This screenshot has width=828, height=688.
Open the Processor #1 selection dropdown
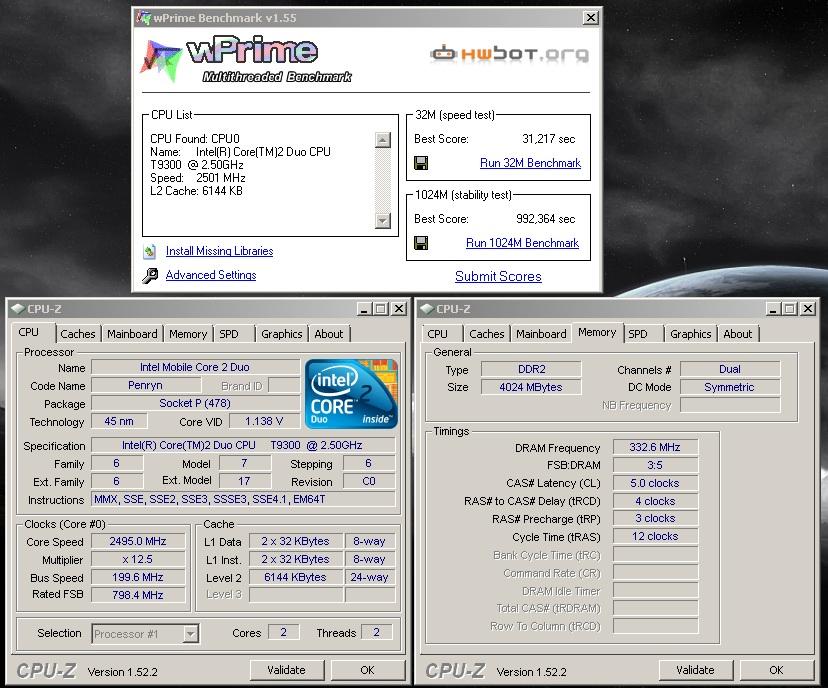(x=191, y=634)
